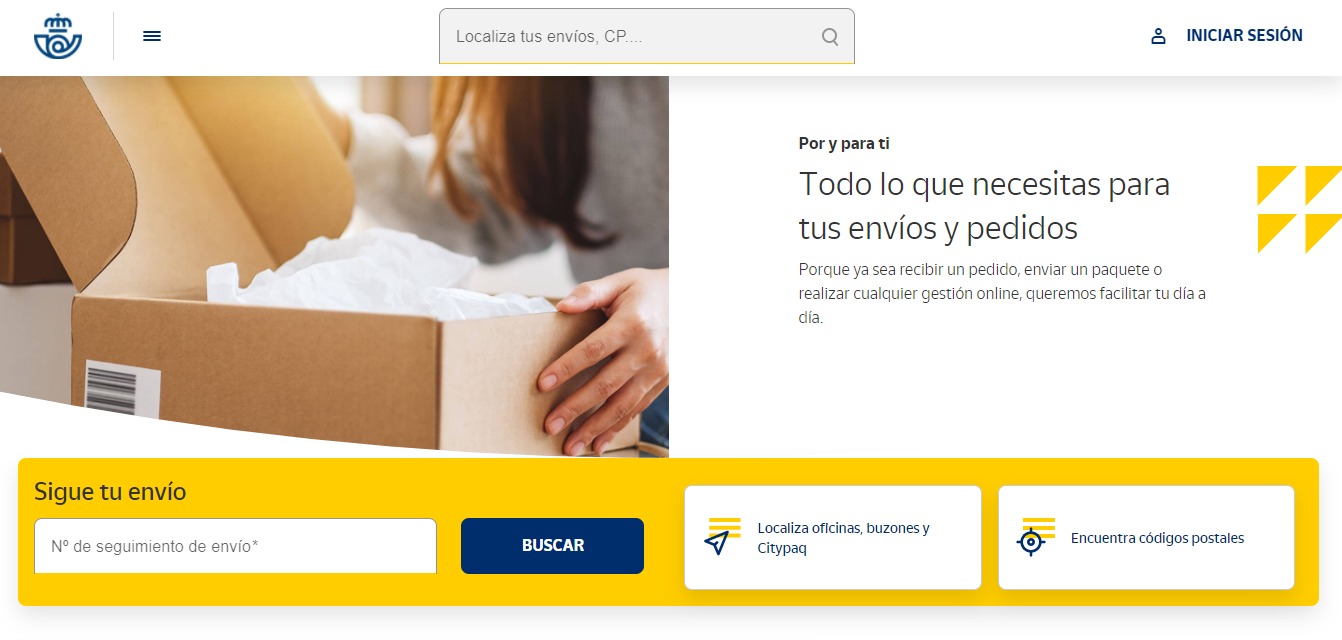Viewport: 1342px width, 640px height.
Task: Click the 'Por y para ti' label
Action: (844, 144)
